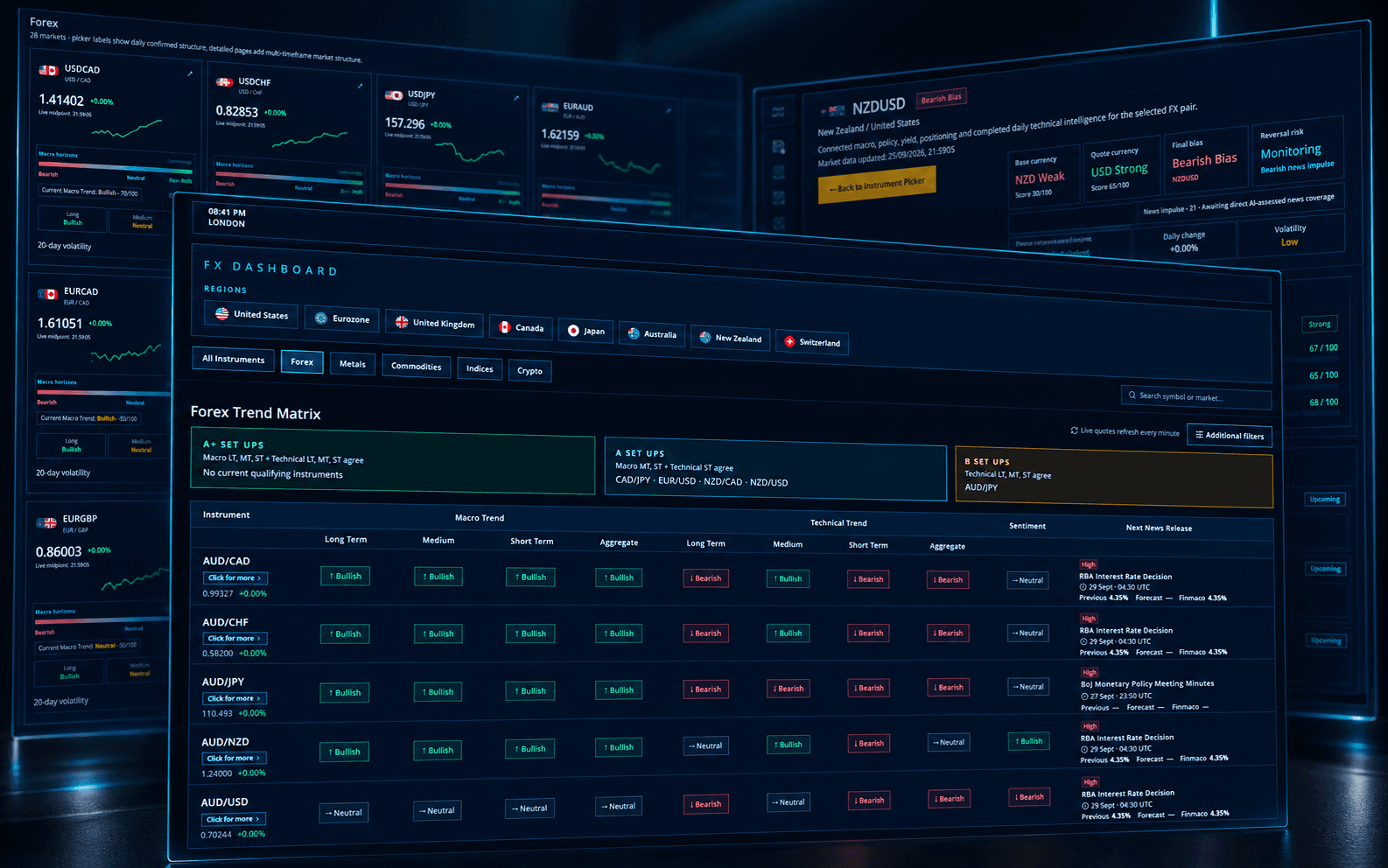Image resolution: width=1388 pixels, height=868 pixels.
Task: Select the Japan region button
Action: coord(585,331)
